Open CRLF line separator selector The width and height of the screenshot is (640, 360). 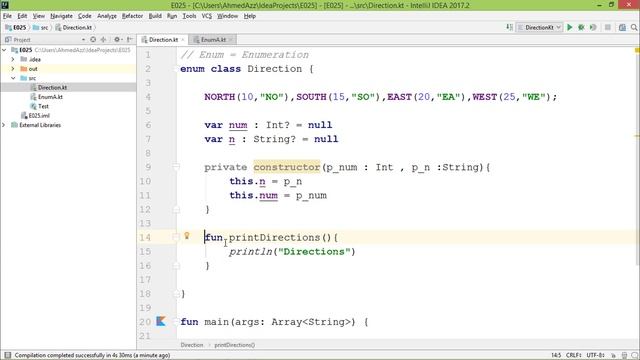[x=573, y=355]
